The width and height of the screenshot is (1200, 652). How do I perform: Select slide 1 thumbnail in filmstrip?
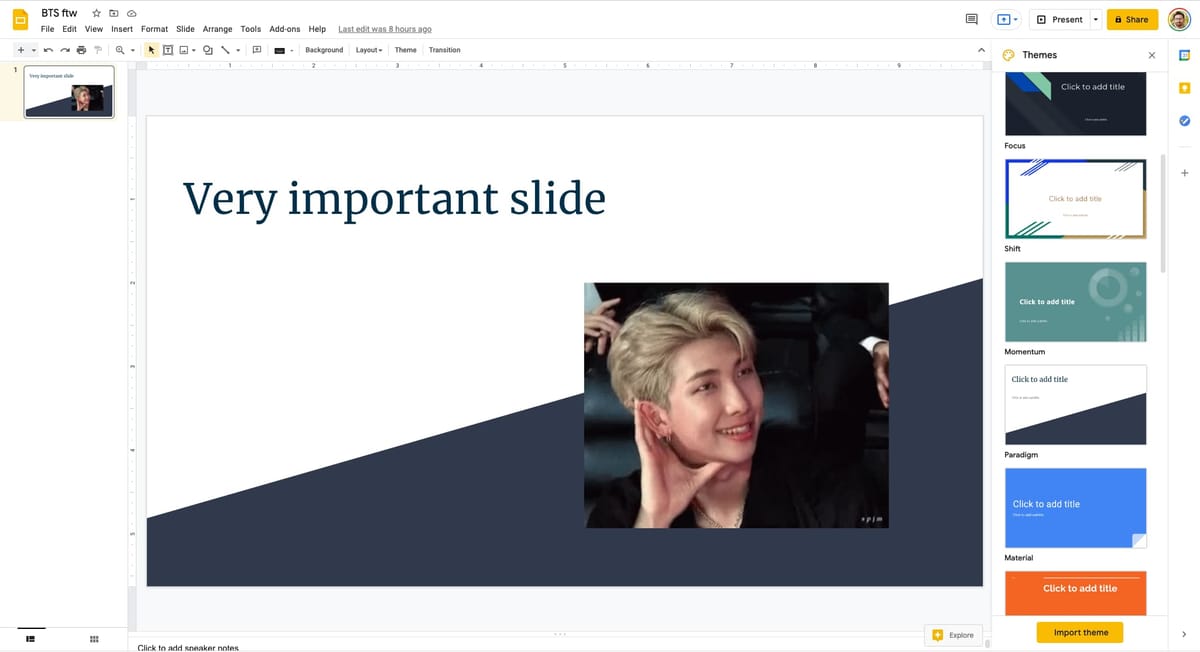pos(69,92)
